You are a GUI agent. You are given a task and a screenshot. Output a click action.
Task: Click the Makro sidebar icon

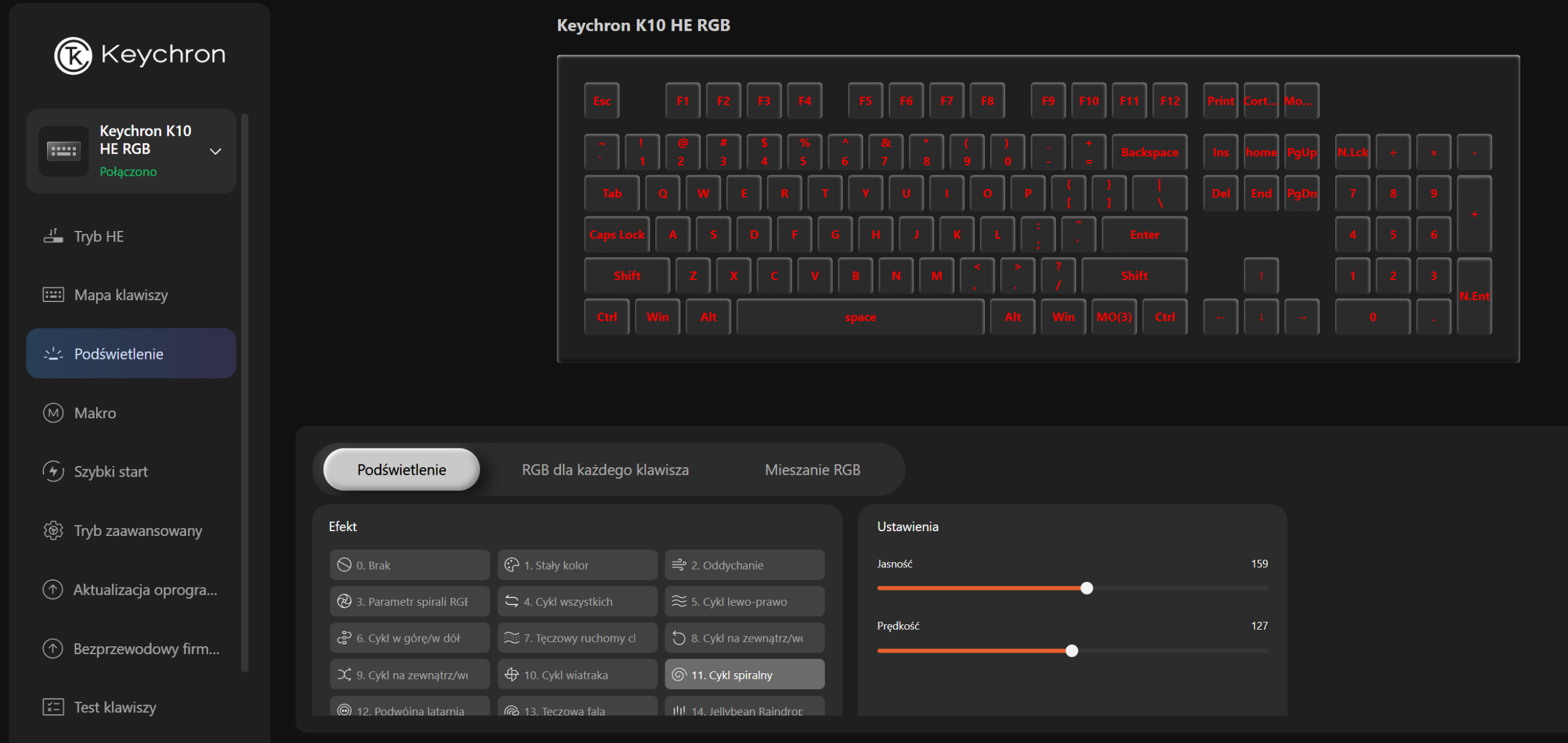tap(53, 413)
